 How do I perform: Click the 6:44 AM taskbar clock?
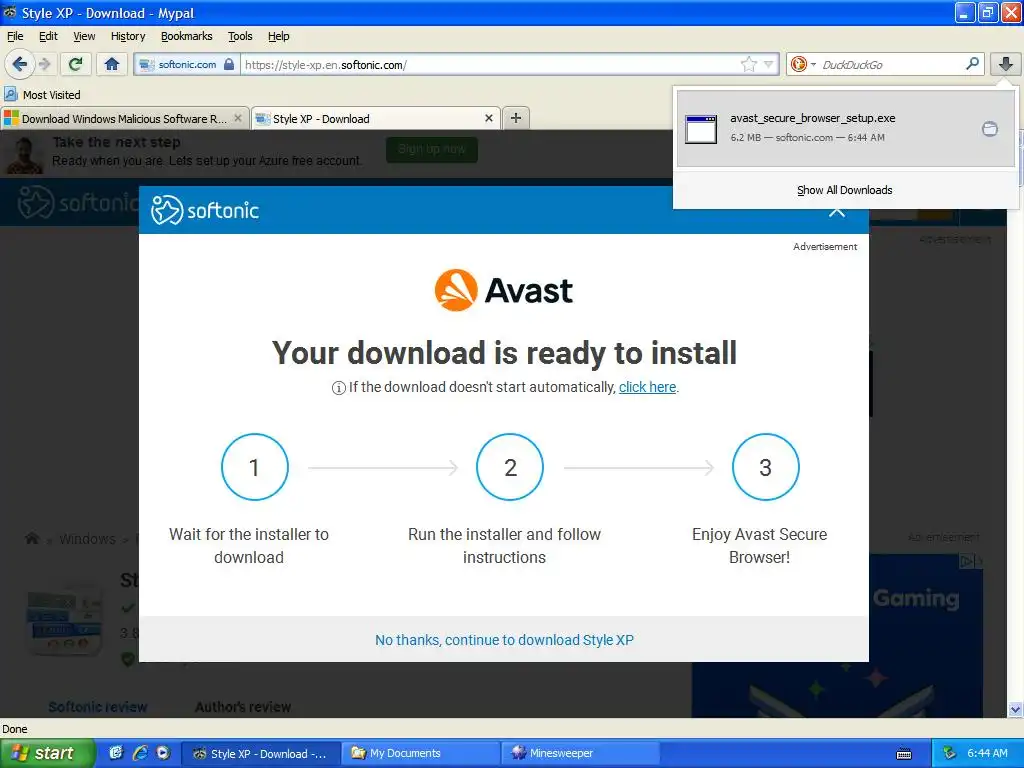tap(987, 753)
